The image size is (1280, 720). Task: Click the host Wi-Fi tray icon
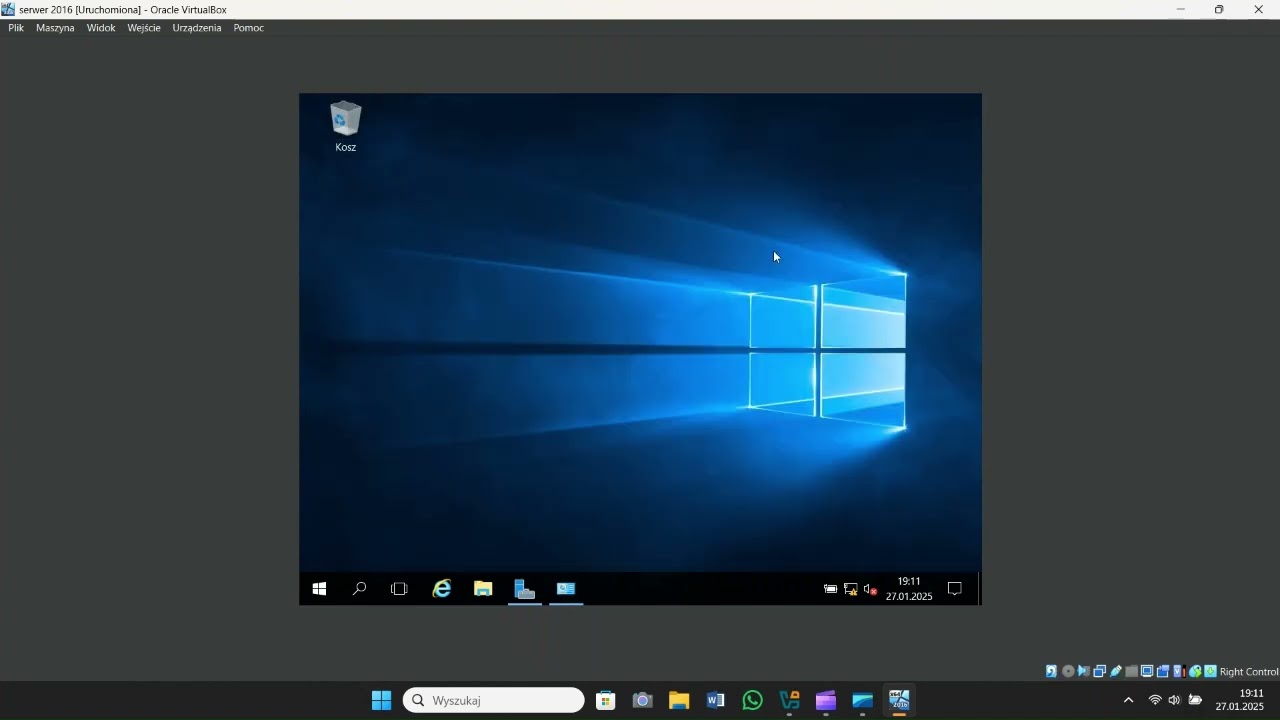click(x=1155, y=700)
